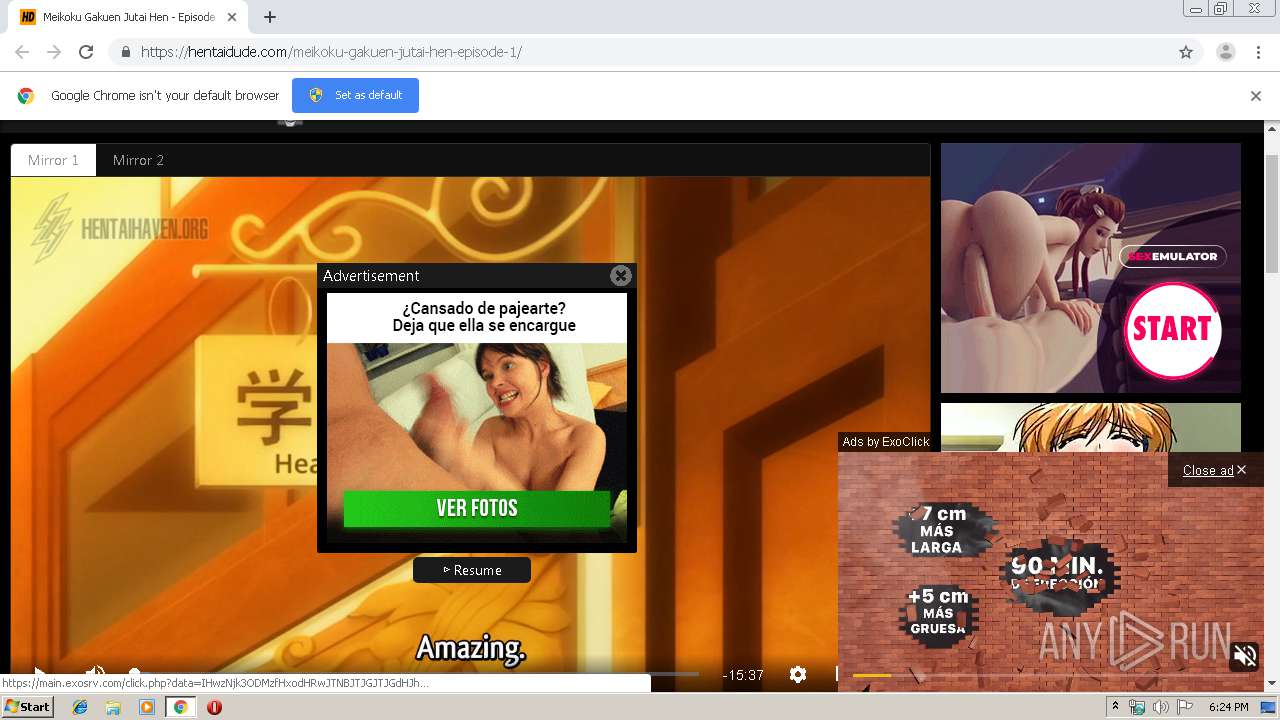Switch to Mirror 2 tab
Screen dimensions: 1280x720
138,160
